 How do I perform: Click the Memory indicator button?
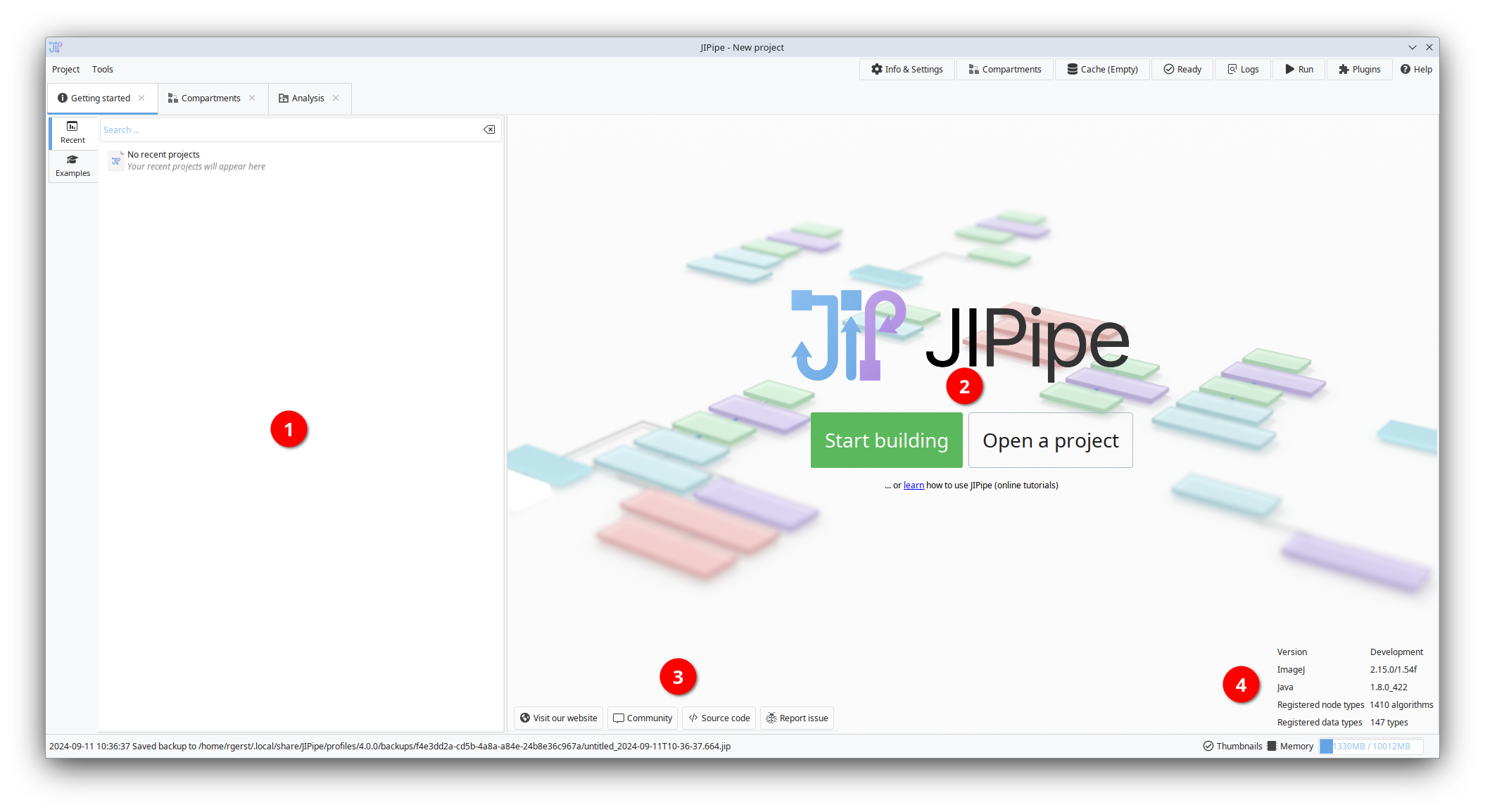pyautogui.click(x=1290, y=746)
